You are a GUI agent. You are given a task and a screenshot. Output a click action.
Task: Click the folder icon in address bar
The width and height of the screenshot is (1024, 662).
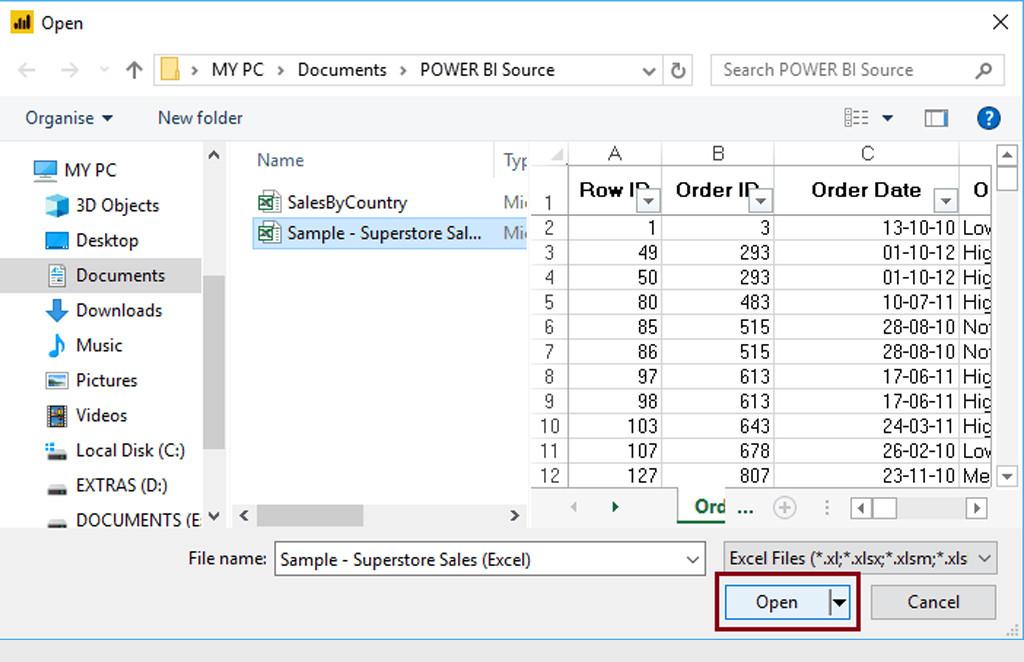pos(170,69)
